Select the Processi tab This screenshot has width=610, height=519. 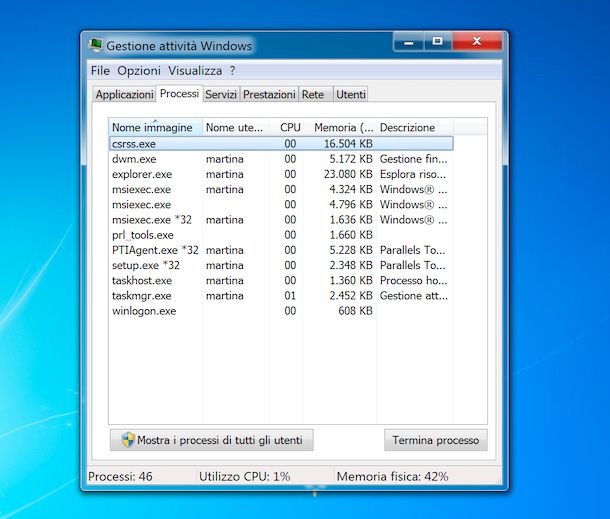coord(179,94)
